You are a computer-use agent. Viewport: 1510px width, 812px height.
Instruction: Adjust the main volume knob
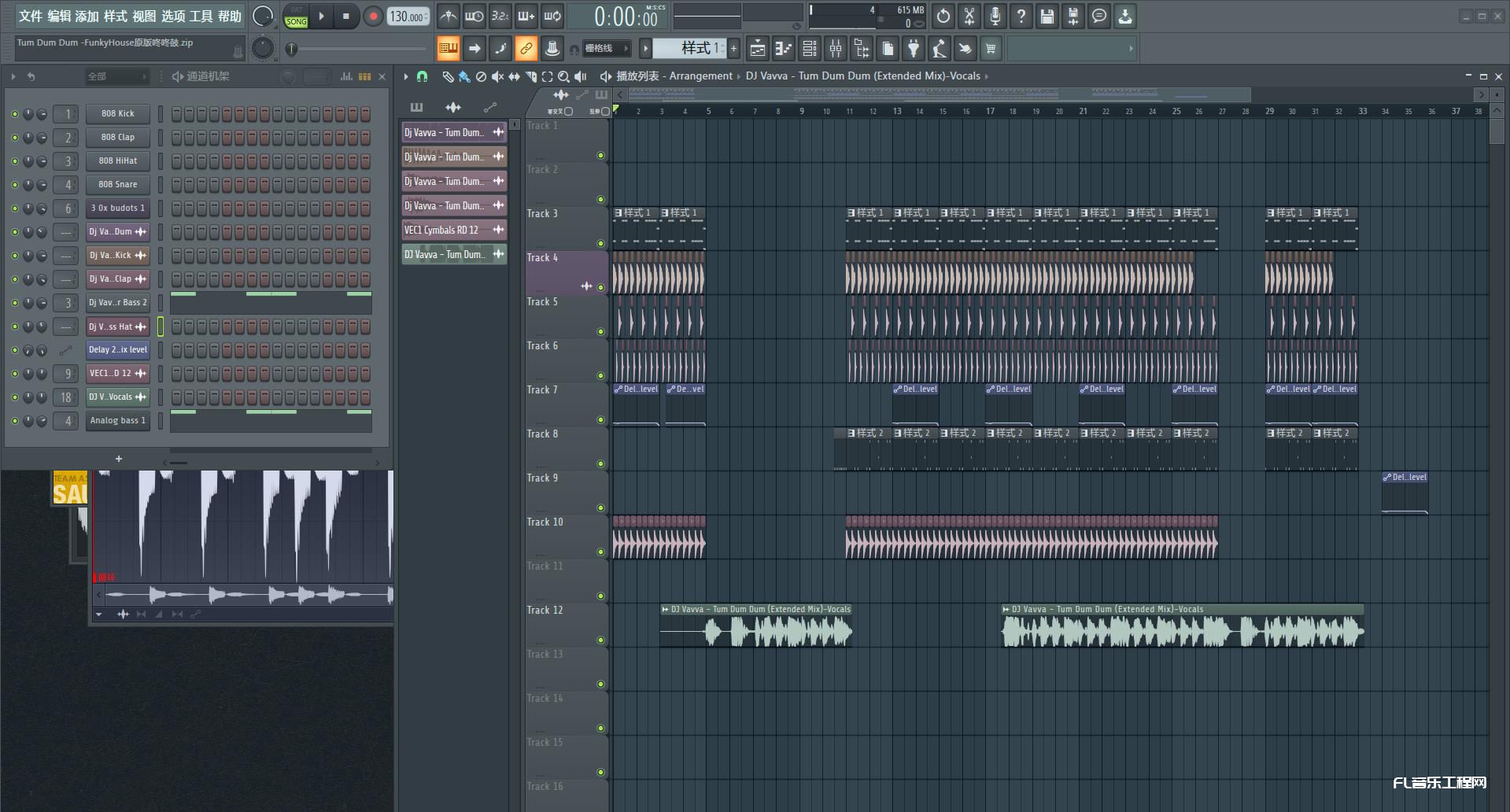pos(263,16)
